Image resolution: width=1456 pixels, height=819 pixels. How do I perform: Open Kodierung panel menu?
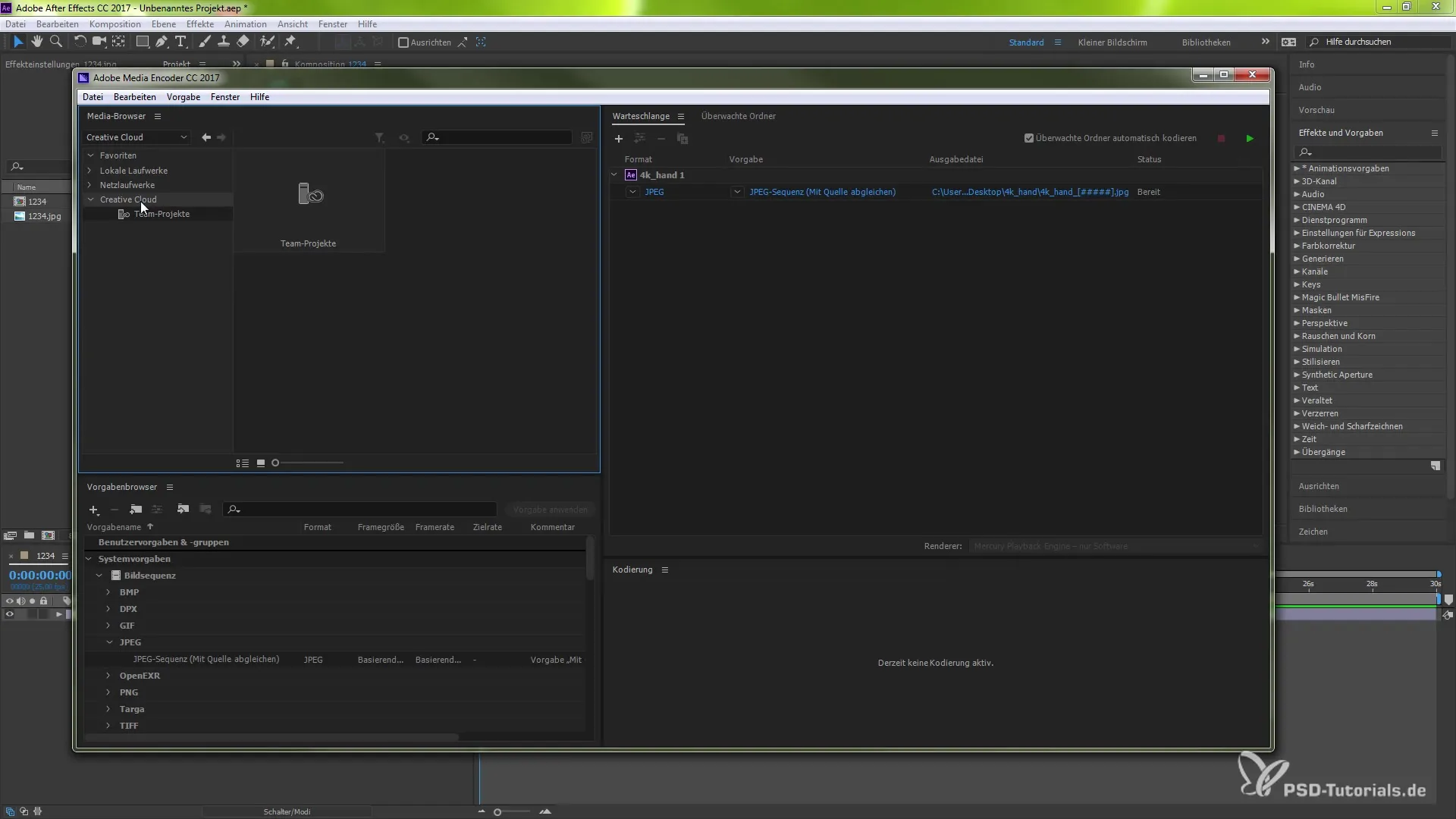(x=665, y=570)
